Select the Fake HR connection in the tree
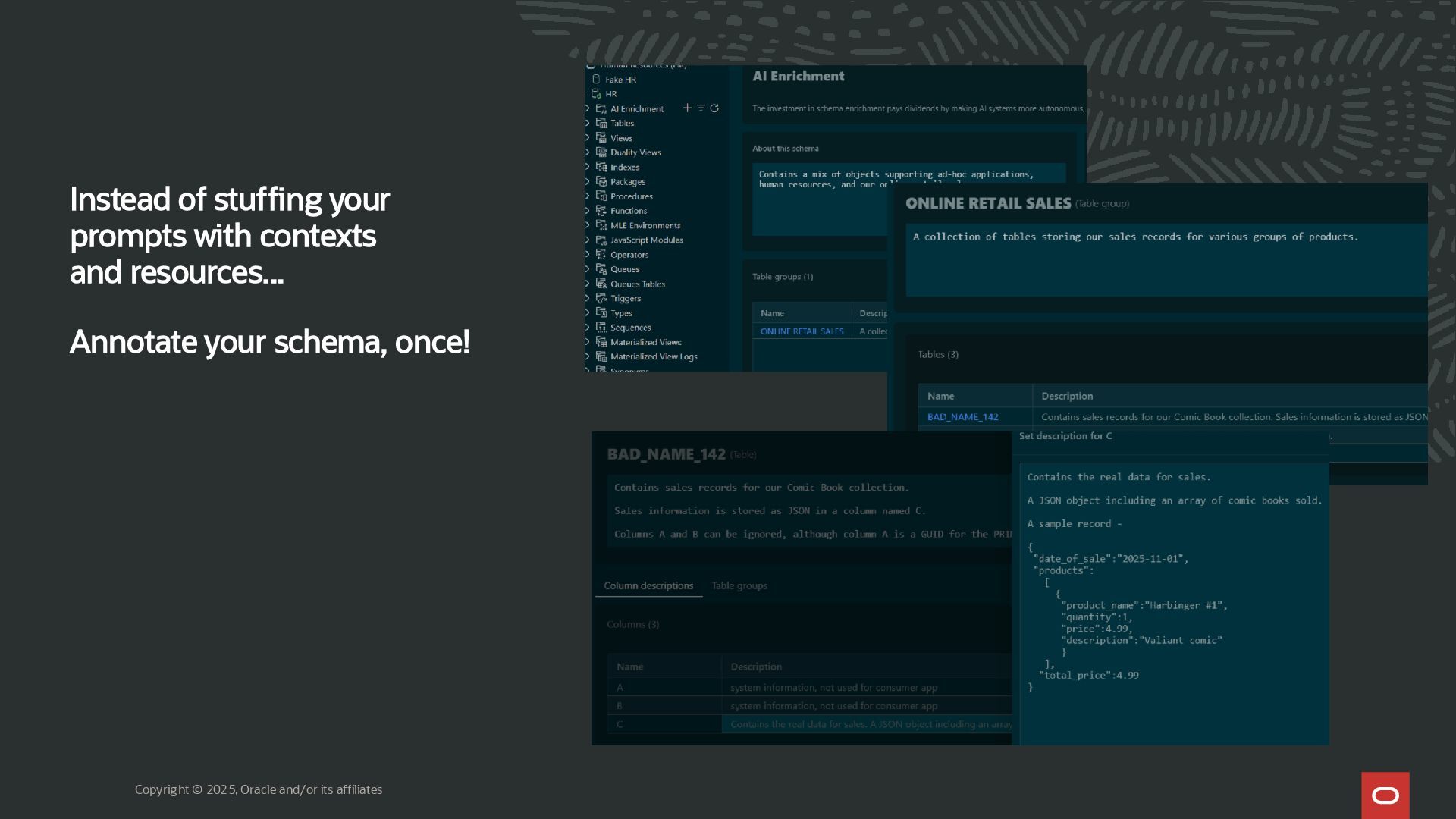 (620, 80)
